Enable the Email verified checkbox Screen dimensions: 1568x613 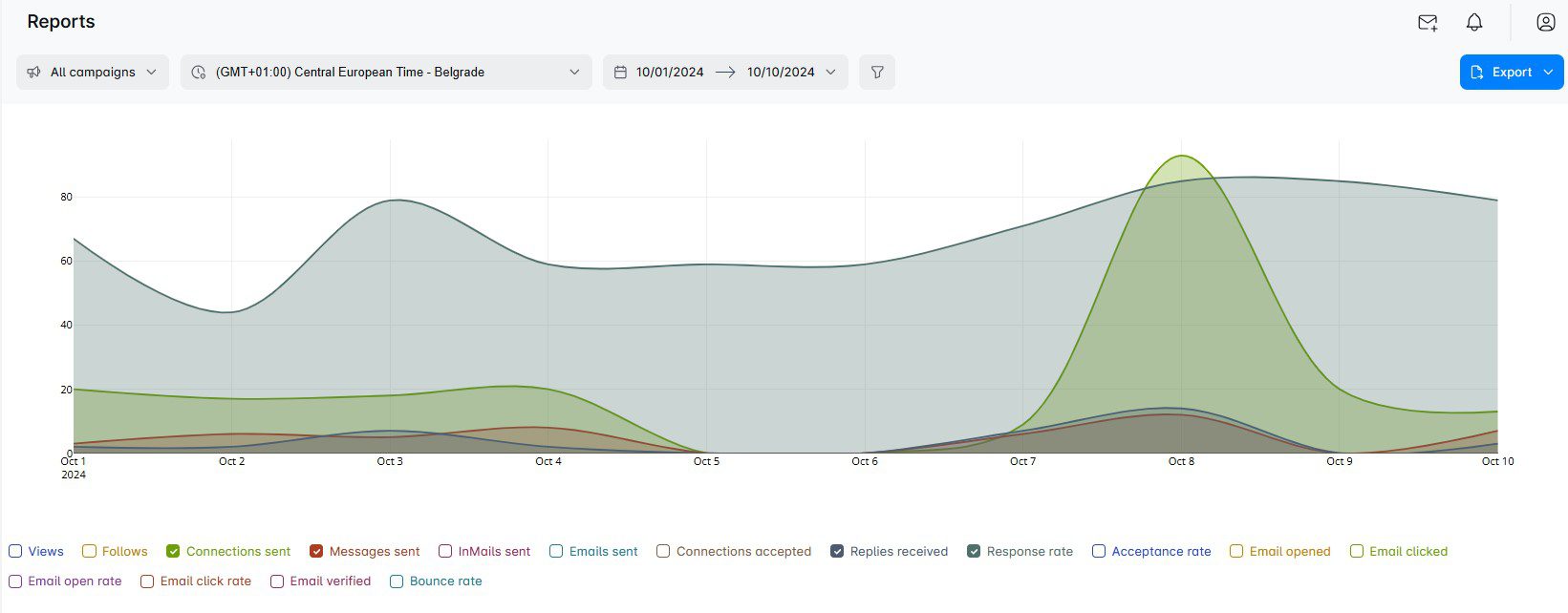tap(277, 581)
